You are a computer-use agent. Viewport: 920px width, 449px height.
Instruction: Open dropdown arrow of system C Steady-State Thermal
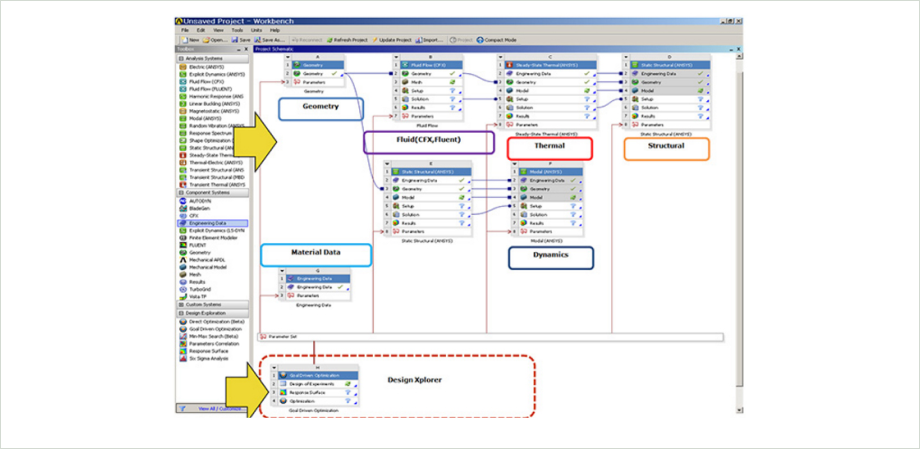point(500,57)
